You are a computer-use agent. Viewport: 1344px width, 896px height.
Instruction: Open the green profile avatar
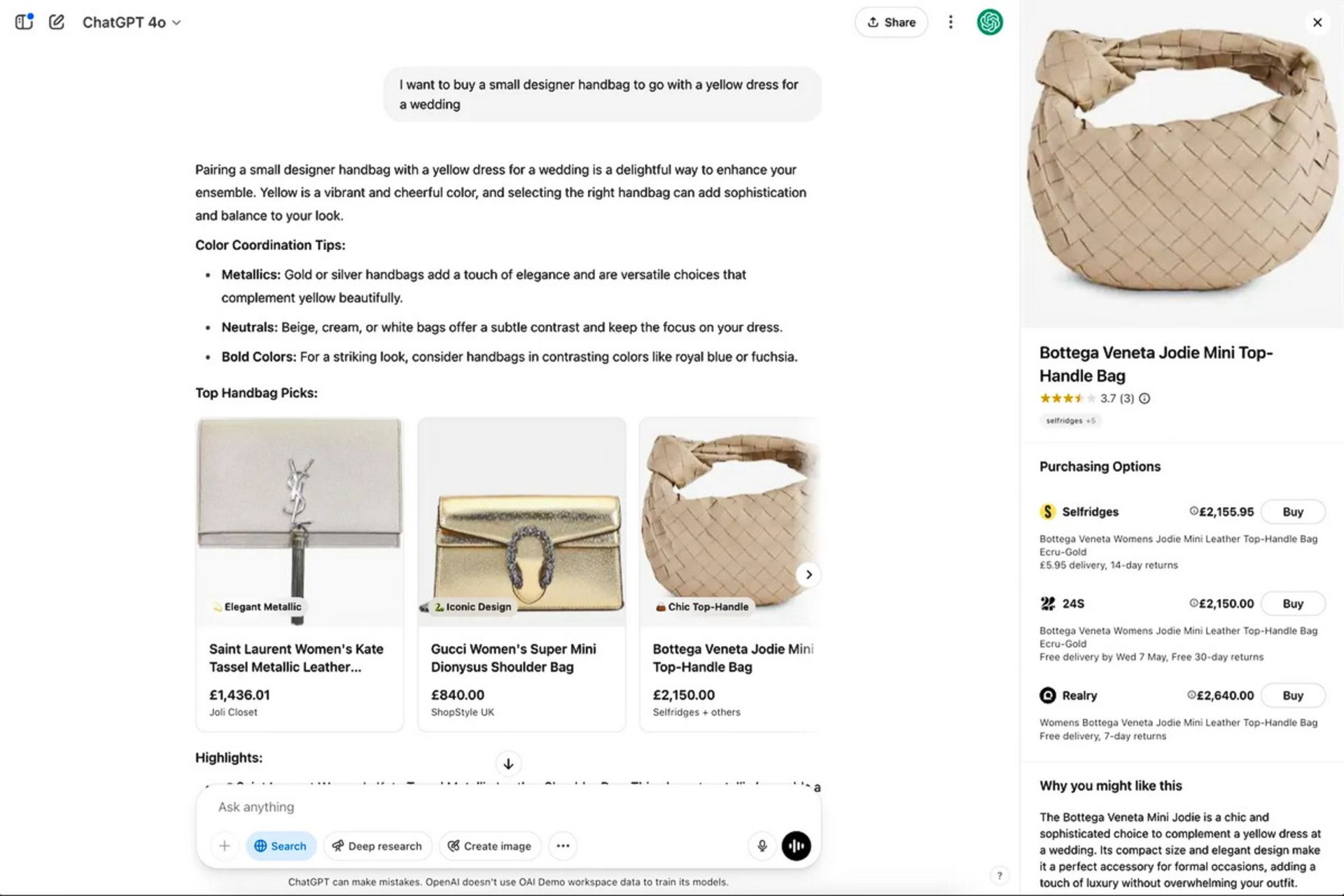[x=989, y=22]
